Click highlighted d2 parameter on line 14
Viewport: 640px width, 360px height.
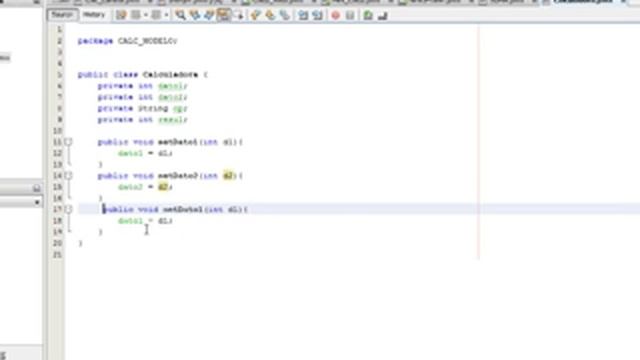(x=228, y=176)
